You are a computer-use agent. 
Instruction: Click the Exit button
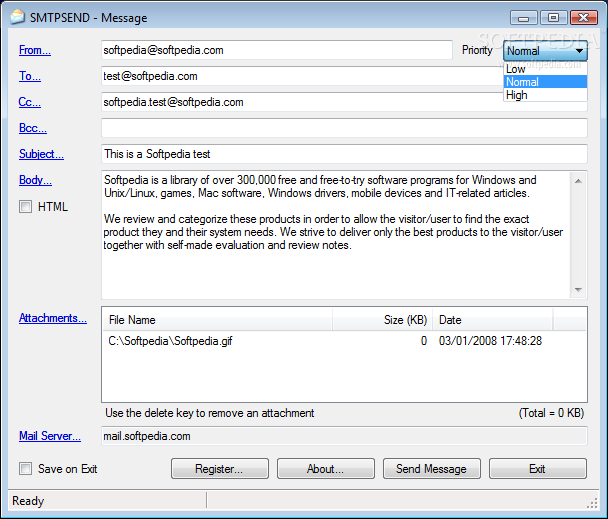537,469
